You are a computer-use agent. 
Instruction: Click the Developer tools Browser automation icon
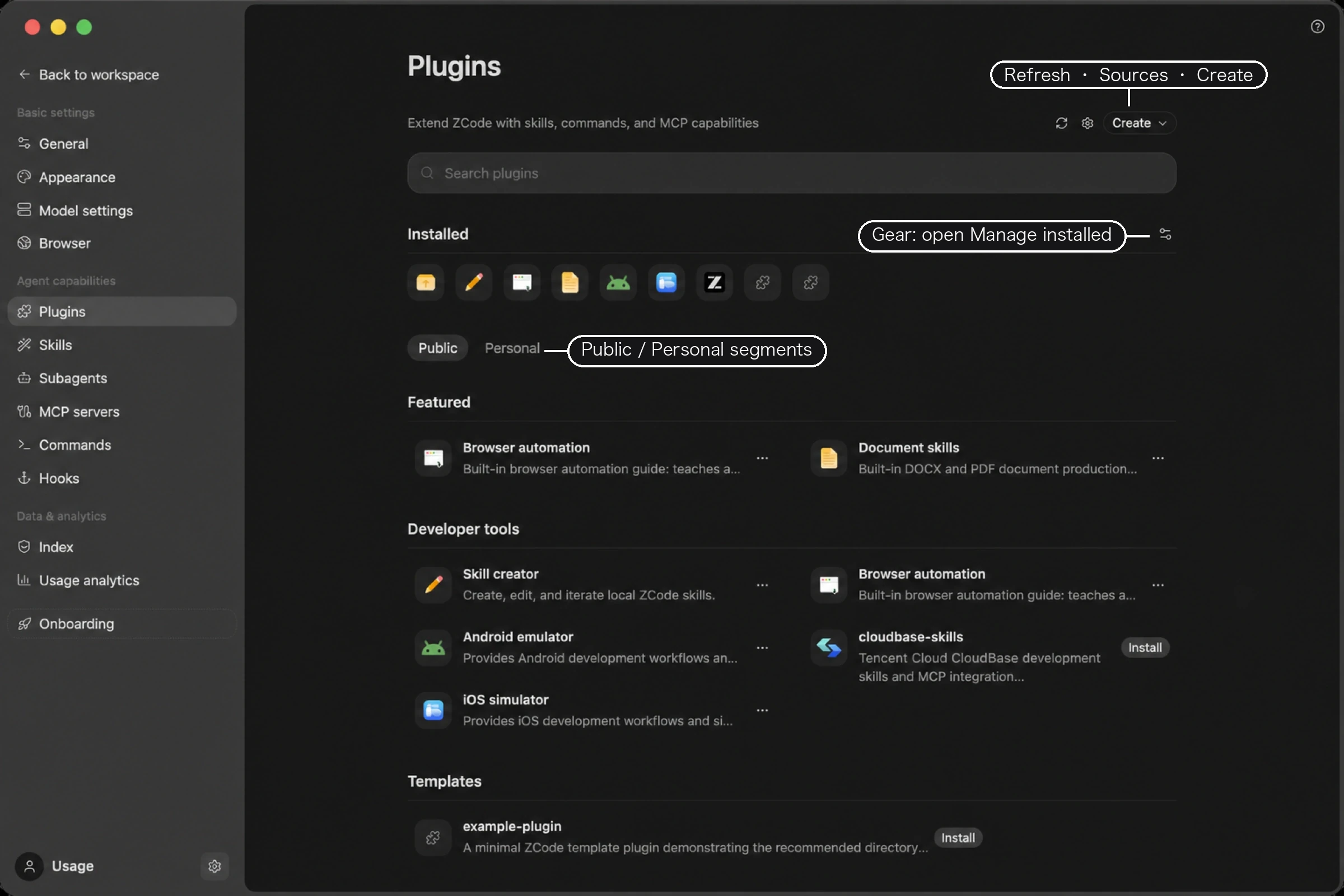pos(829,585)
